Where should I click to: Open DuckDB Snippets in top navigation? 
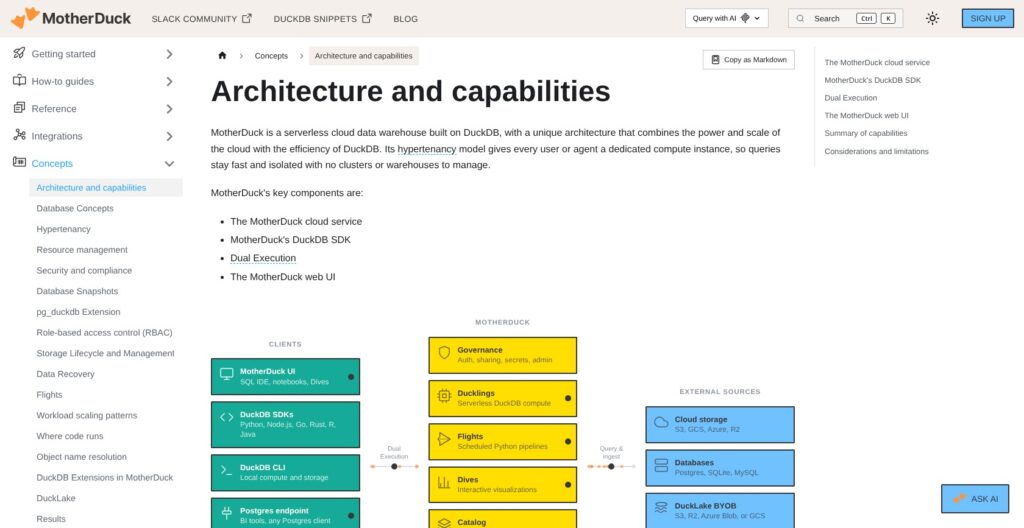323,18
